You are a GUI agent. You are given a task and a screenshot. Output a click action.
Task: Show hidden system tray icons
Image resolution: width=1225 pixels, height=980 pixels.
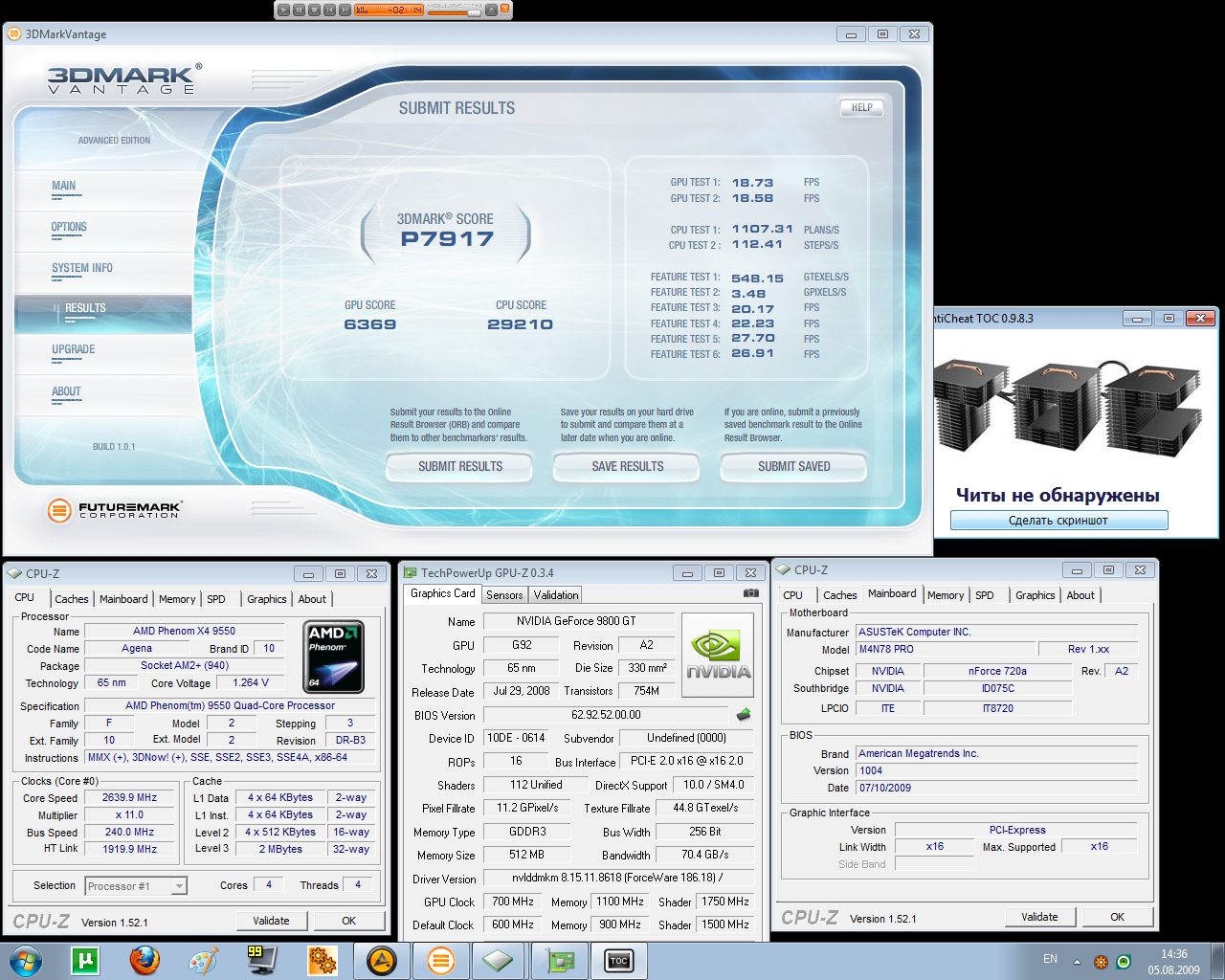pyautogui.click(x=1077, y=962)
